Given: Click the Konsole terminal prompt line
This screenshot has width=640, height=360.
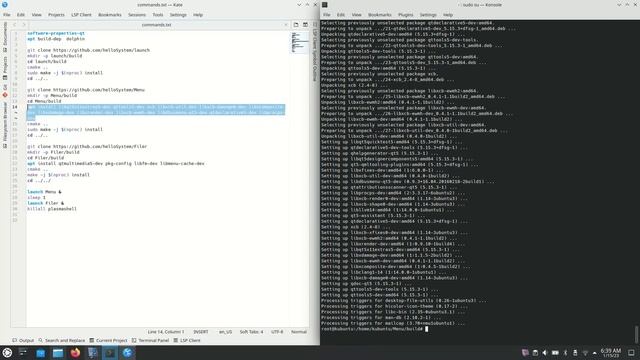Looking at the screenshot, I should click(x=374, y=329).
